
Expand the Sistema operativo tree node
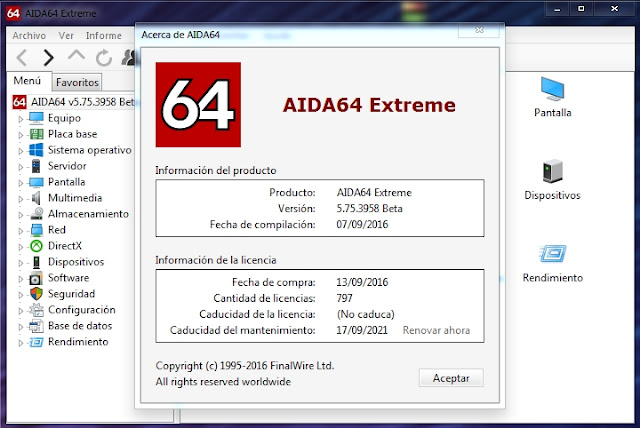pyautogui.click(x=20, y=151)
